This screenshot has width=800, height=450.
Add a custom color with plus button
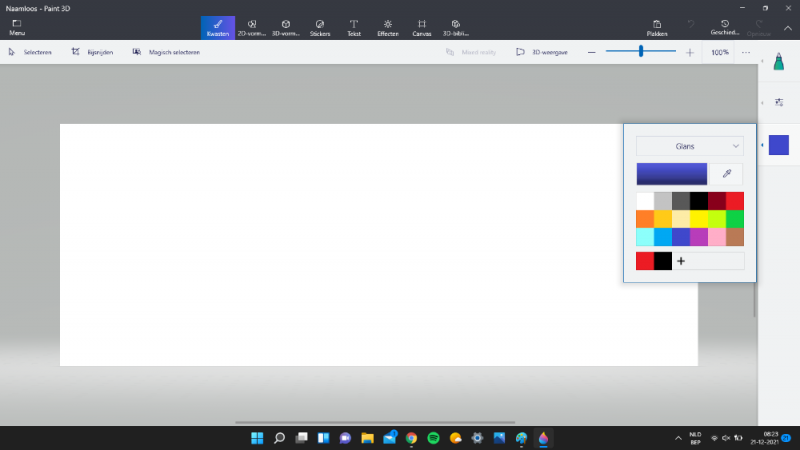click(x=681, y=261)
